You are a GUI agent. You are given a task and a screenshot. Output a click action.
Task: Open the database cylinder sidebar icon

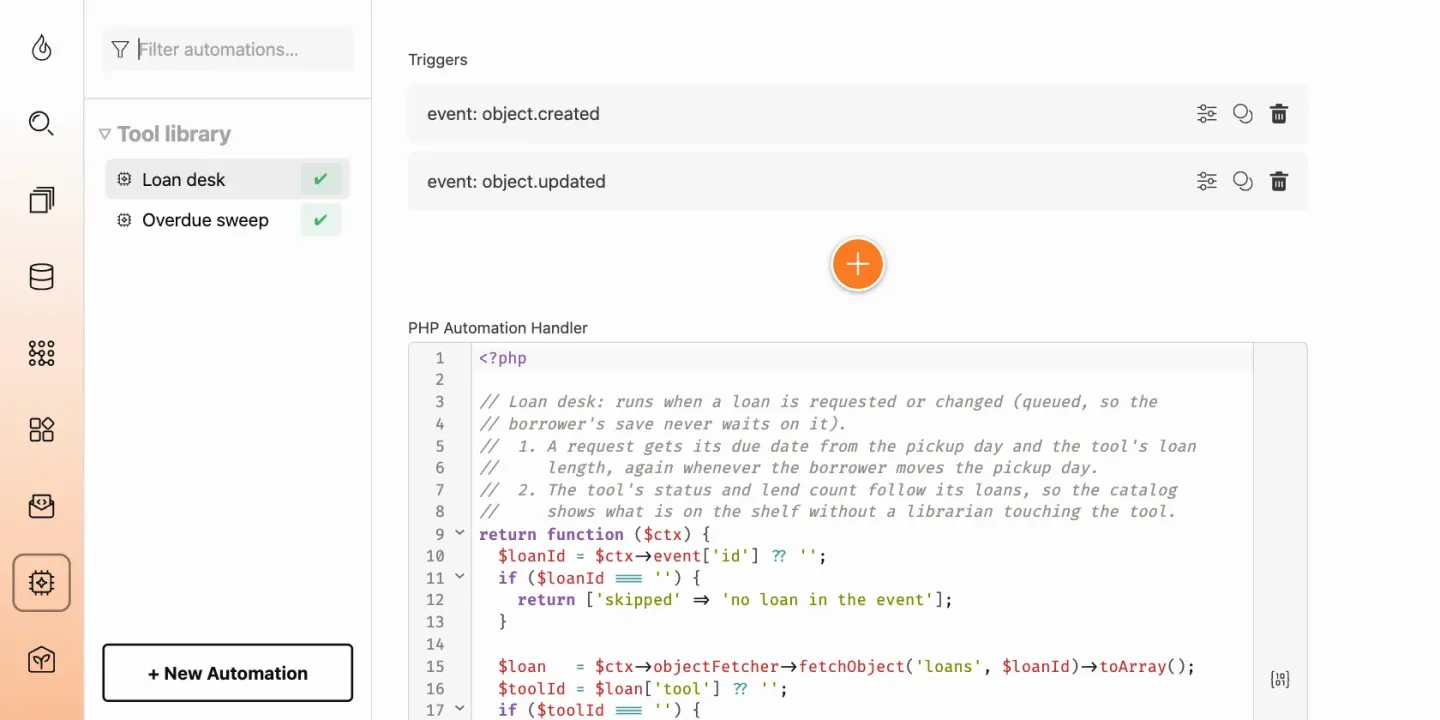[x=41, y=277]
